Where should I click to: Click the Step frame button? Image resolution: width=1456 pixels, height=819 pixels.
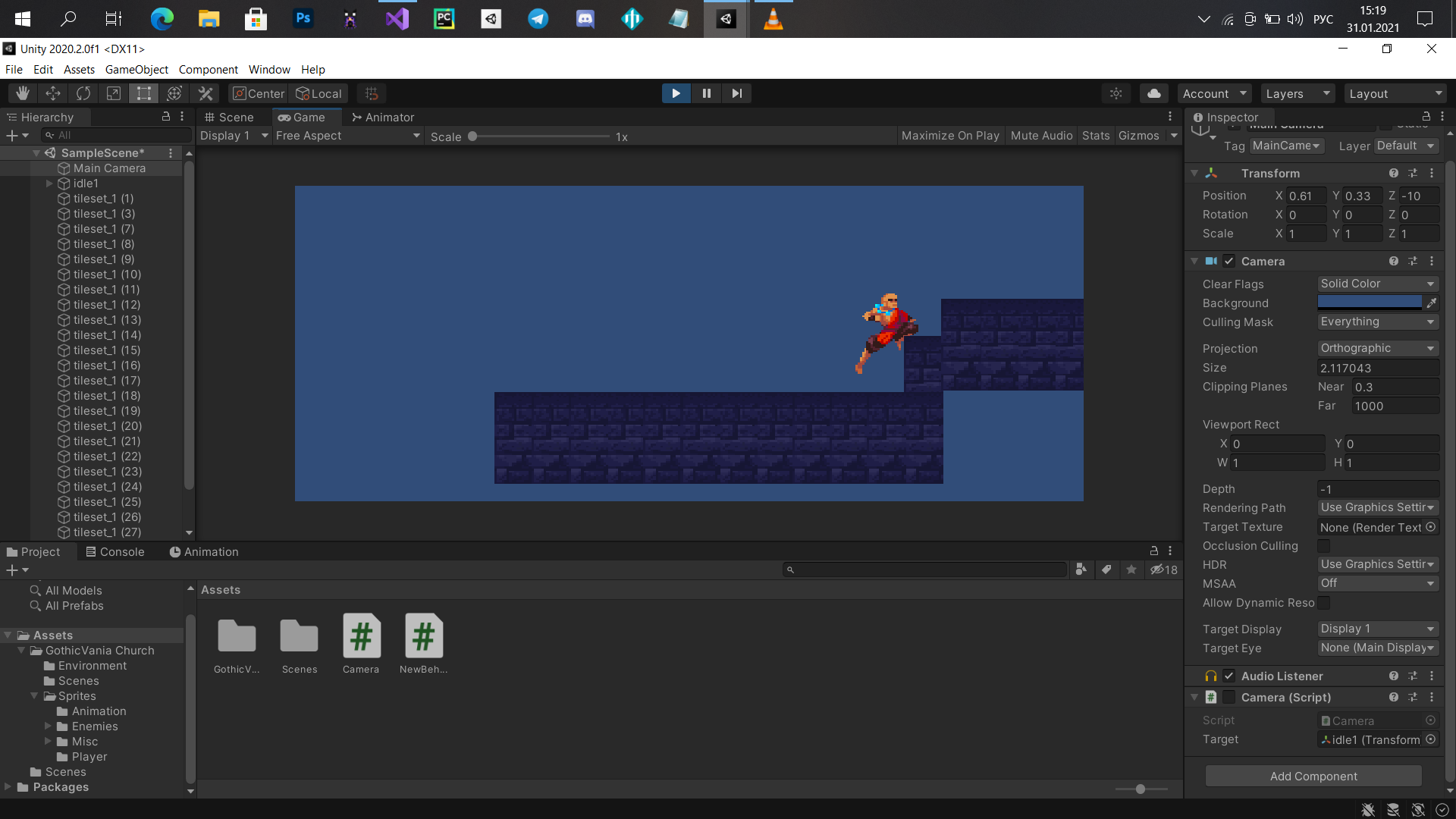point(736,93)
